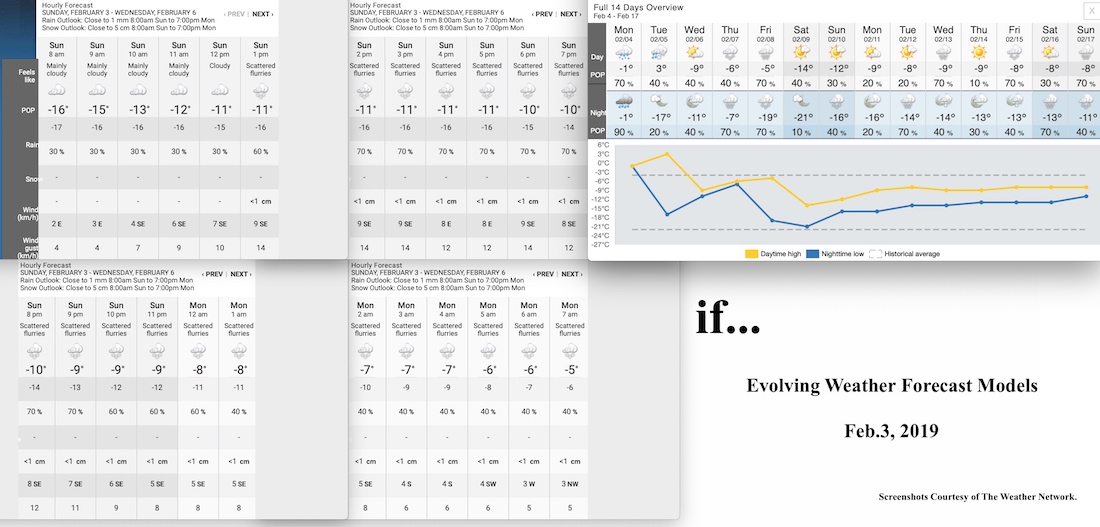Click PREV in the Sun 8 am–1 pm panel
Screen dimensions: 1100x527
click(x=234, y=14)
